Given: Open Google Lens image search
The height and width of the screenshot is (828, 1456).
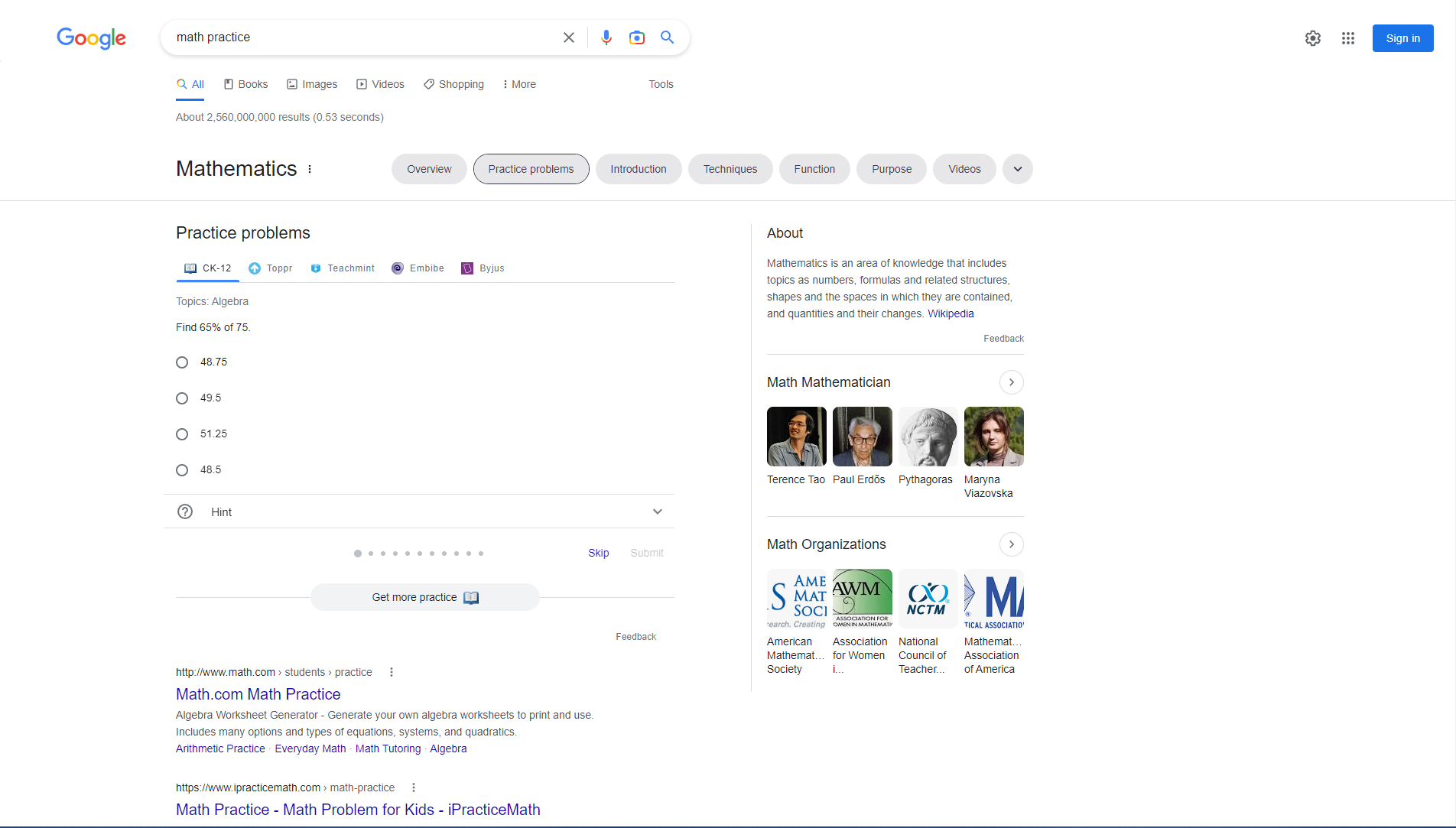Looking at the screenshot, I should tap(636, 37).
